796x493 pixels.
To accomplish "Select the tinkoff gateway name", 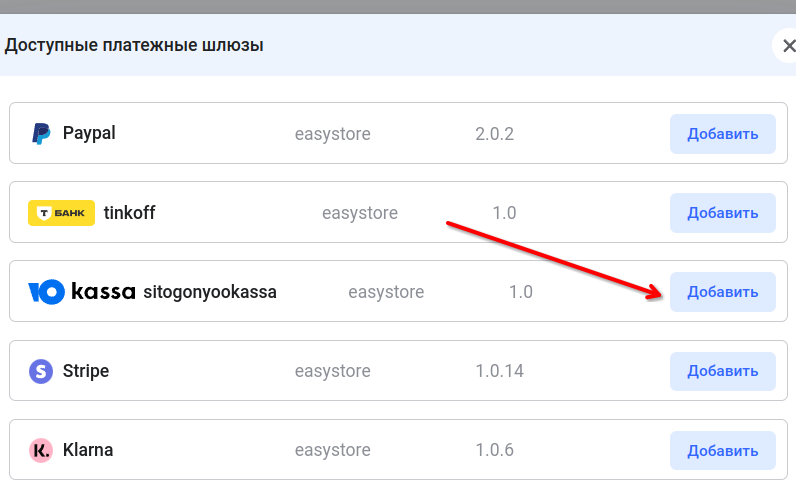I will click(129, 213).
